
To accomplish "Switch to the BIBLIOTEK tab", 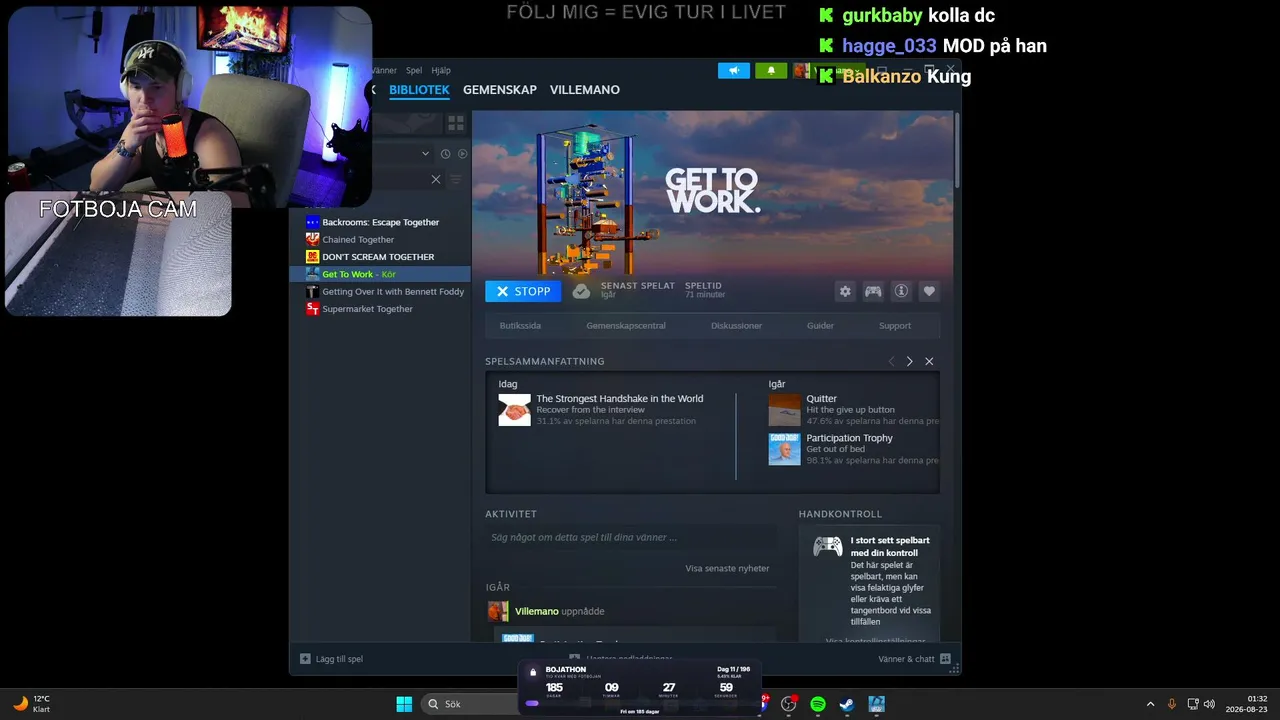I will [419, 90].
